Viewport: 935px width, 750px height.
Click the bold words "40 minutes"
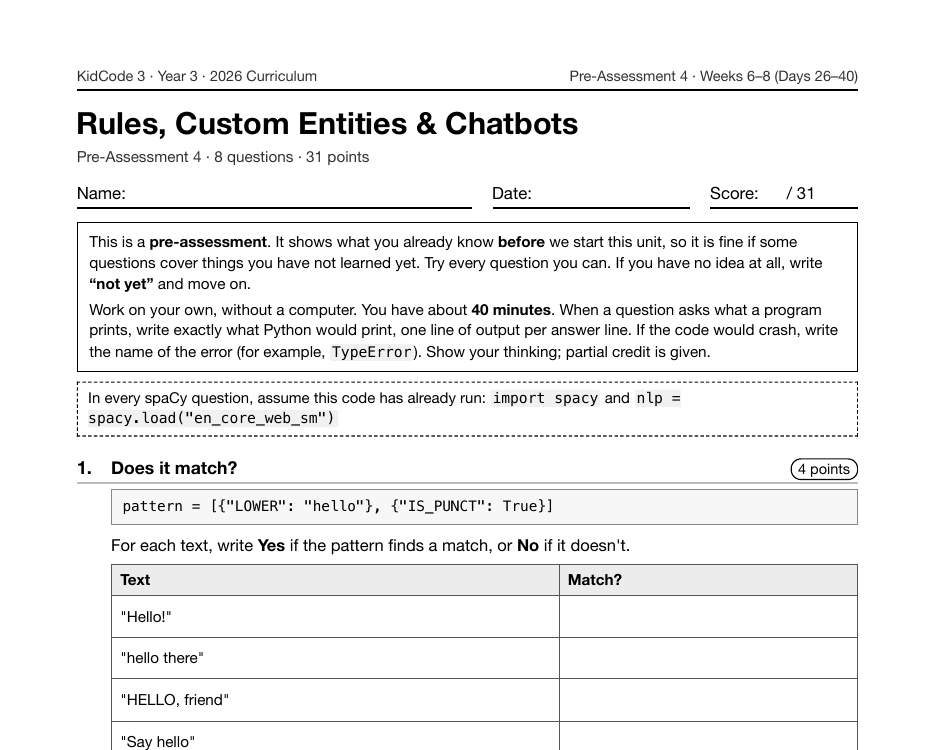[x=511, y=310]
